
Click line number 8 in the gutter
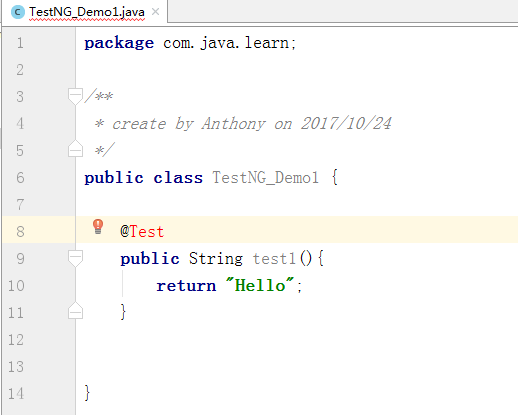[x=20, y=231]
